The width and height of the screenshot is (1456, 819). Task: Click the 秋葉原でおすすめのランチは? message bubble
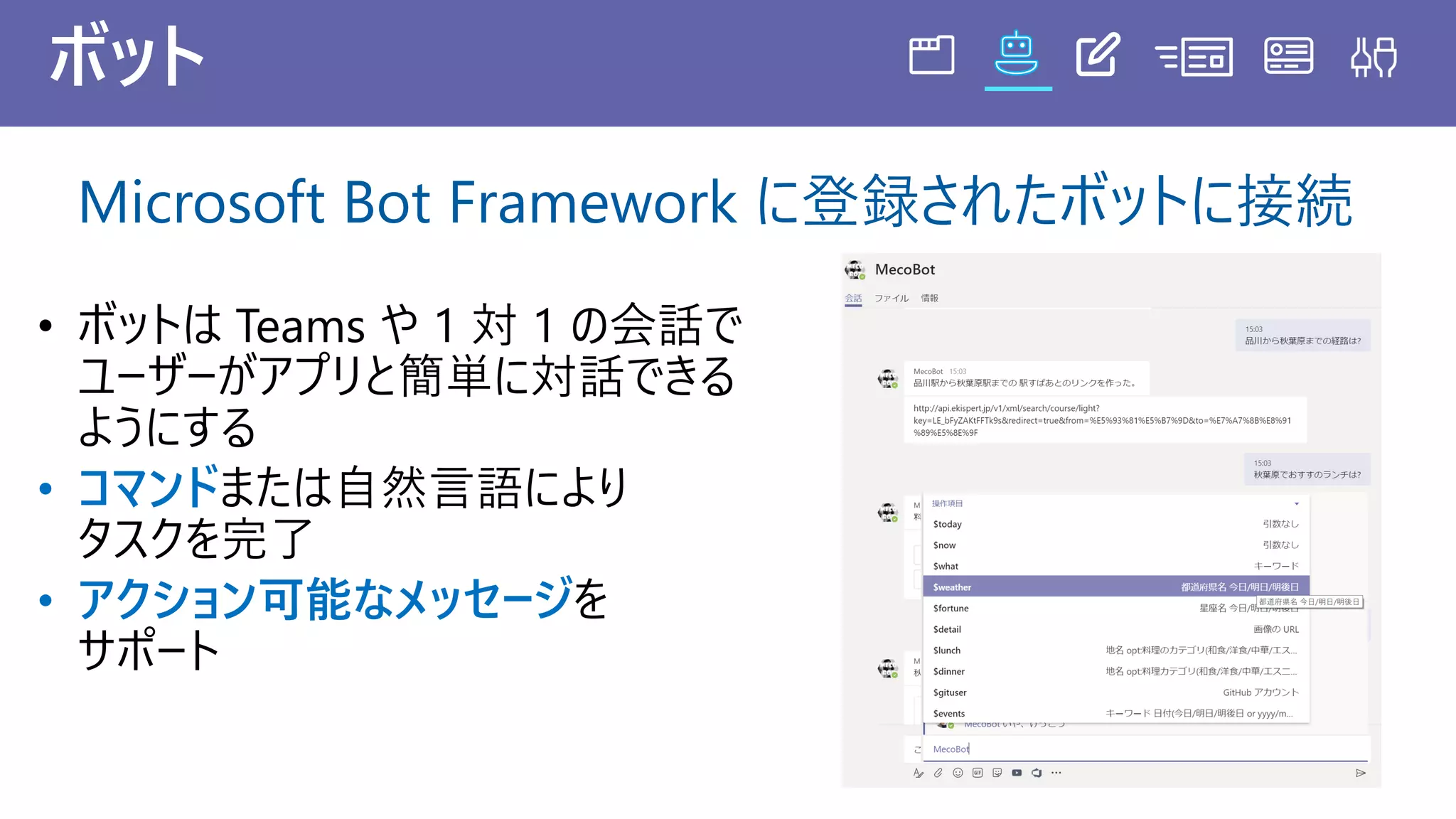(1307, 469)
